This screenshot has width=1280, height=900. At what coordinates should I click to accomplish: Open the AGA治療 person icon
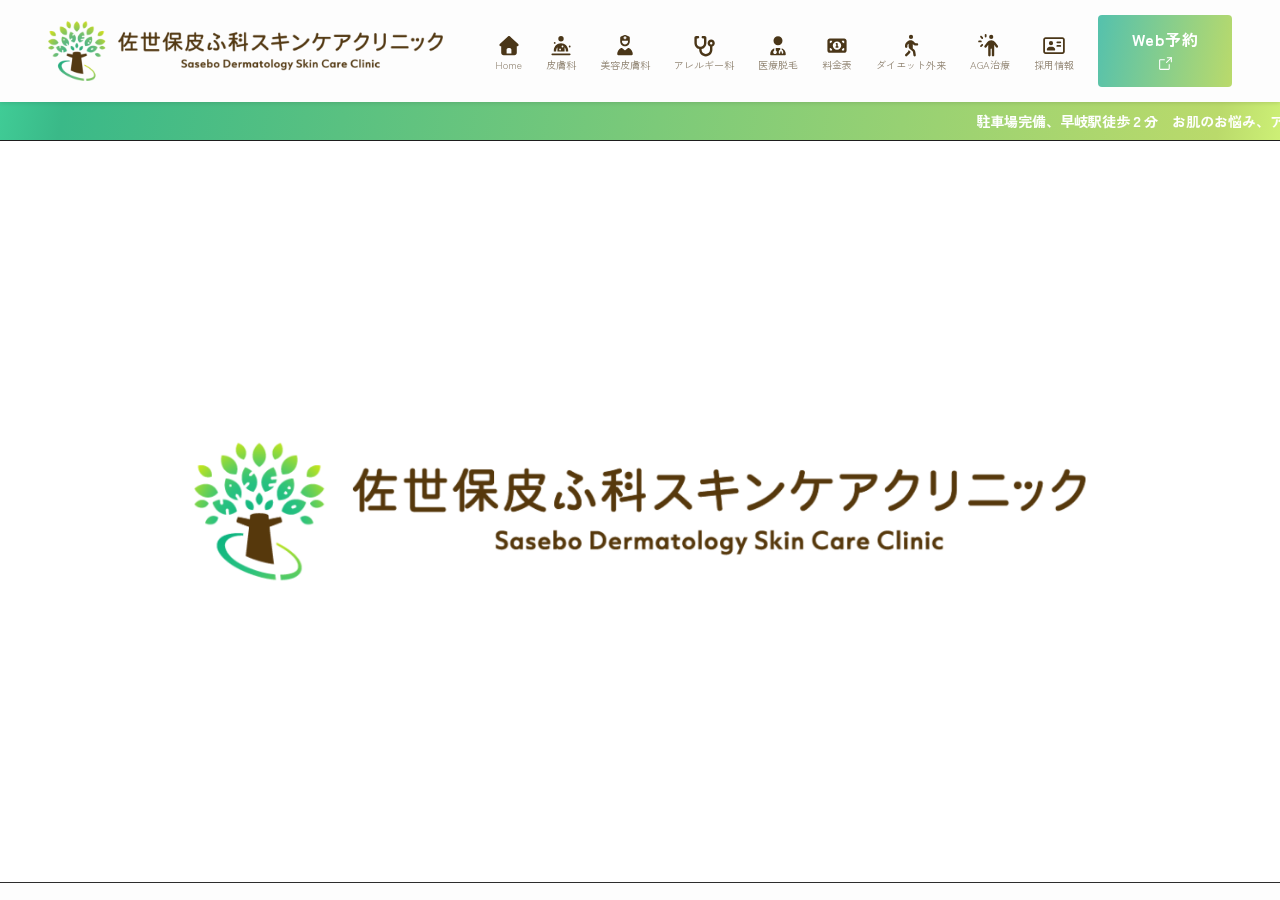pos(989,45)
